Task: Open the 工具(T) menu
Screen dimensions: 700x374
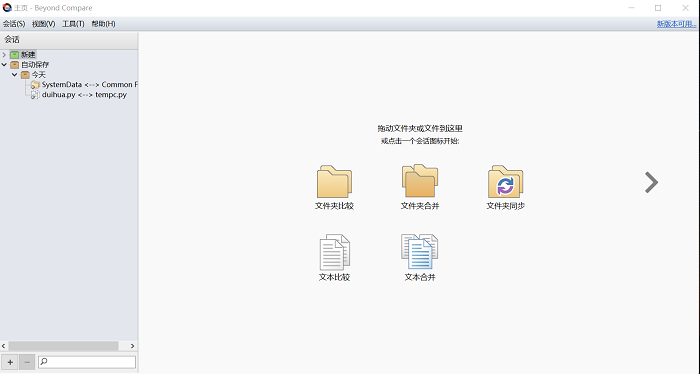Action: click(73, 24)
